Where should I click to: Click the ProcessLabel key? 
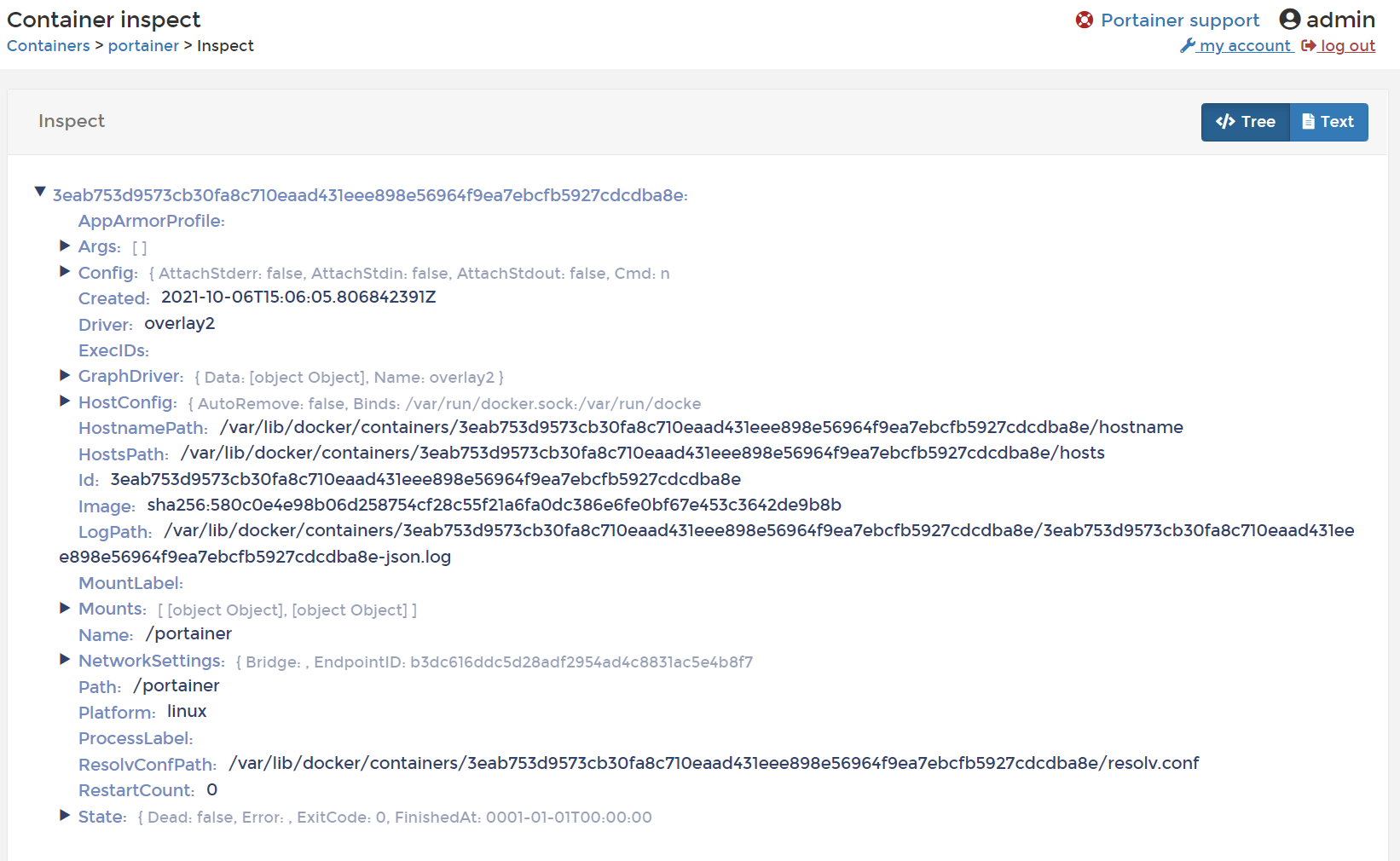136,738
